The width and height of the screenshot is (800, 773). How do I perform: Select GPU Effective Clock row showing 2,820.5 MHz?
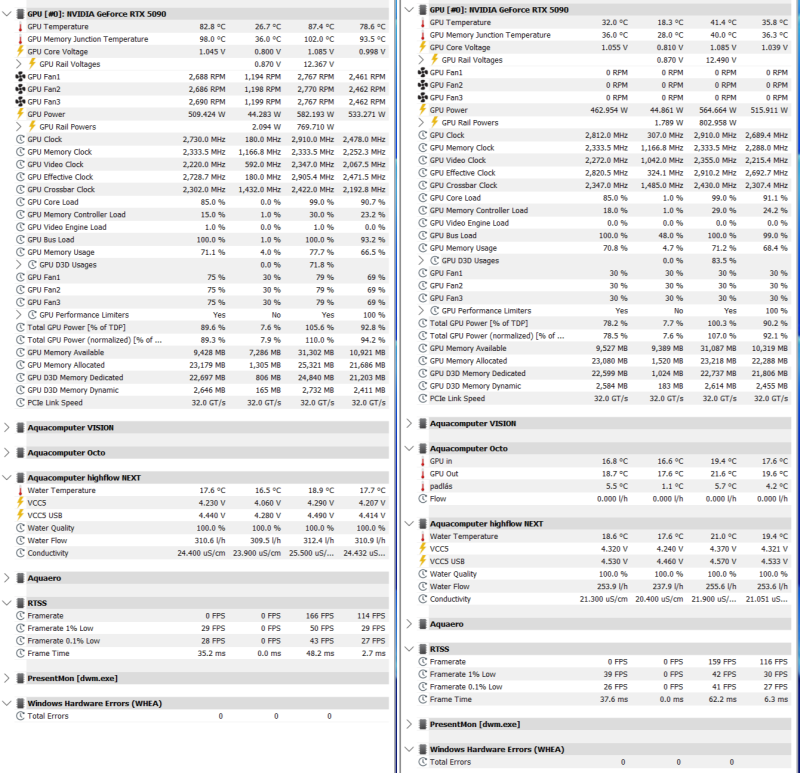coord(604,173)
